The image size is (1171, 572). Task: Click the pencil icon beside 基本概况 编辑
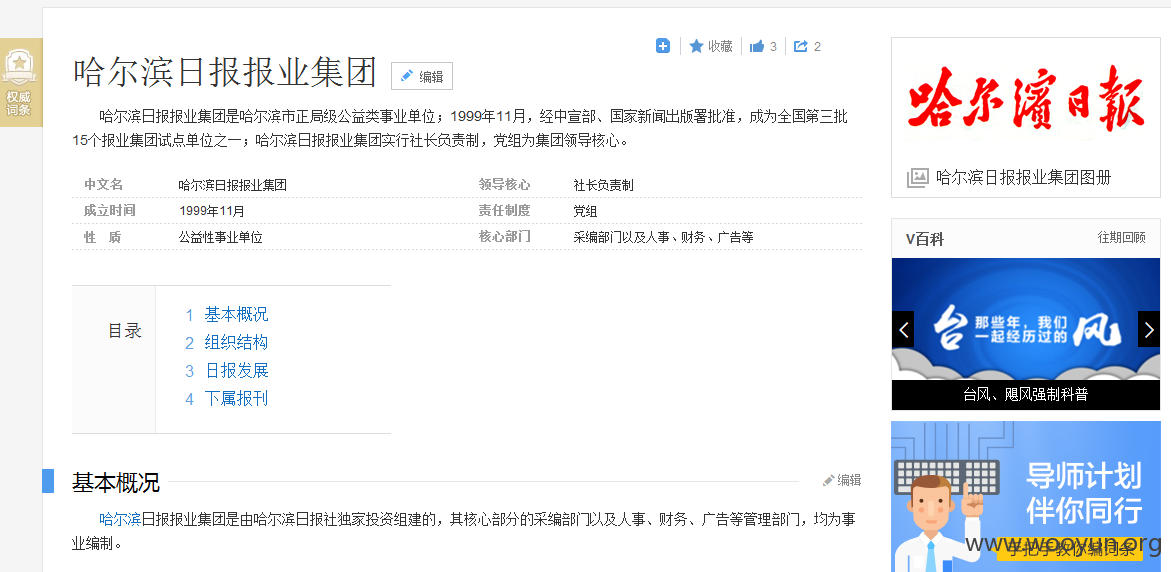coord(828,480)
